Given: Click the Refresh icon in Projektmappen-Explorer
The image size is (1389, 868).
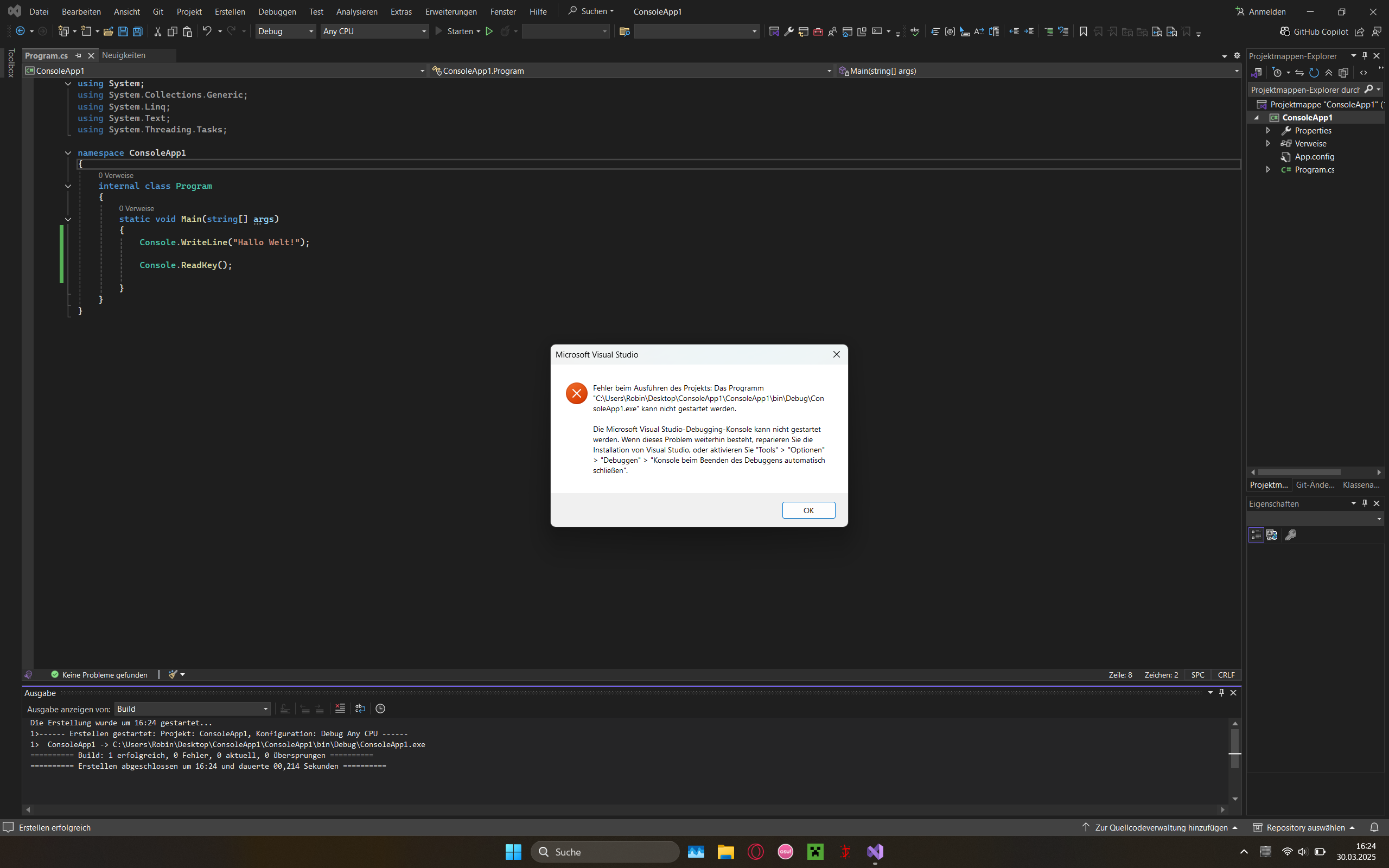Looking at the screenshot, I should point(1314,72).
